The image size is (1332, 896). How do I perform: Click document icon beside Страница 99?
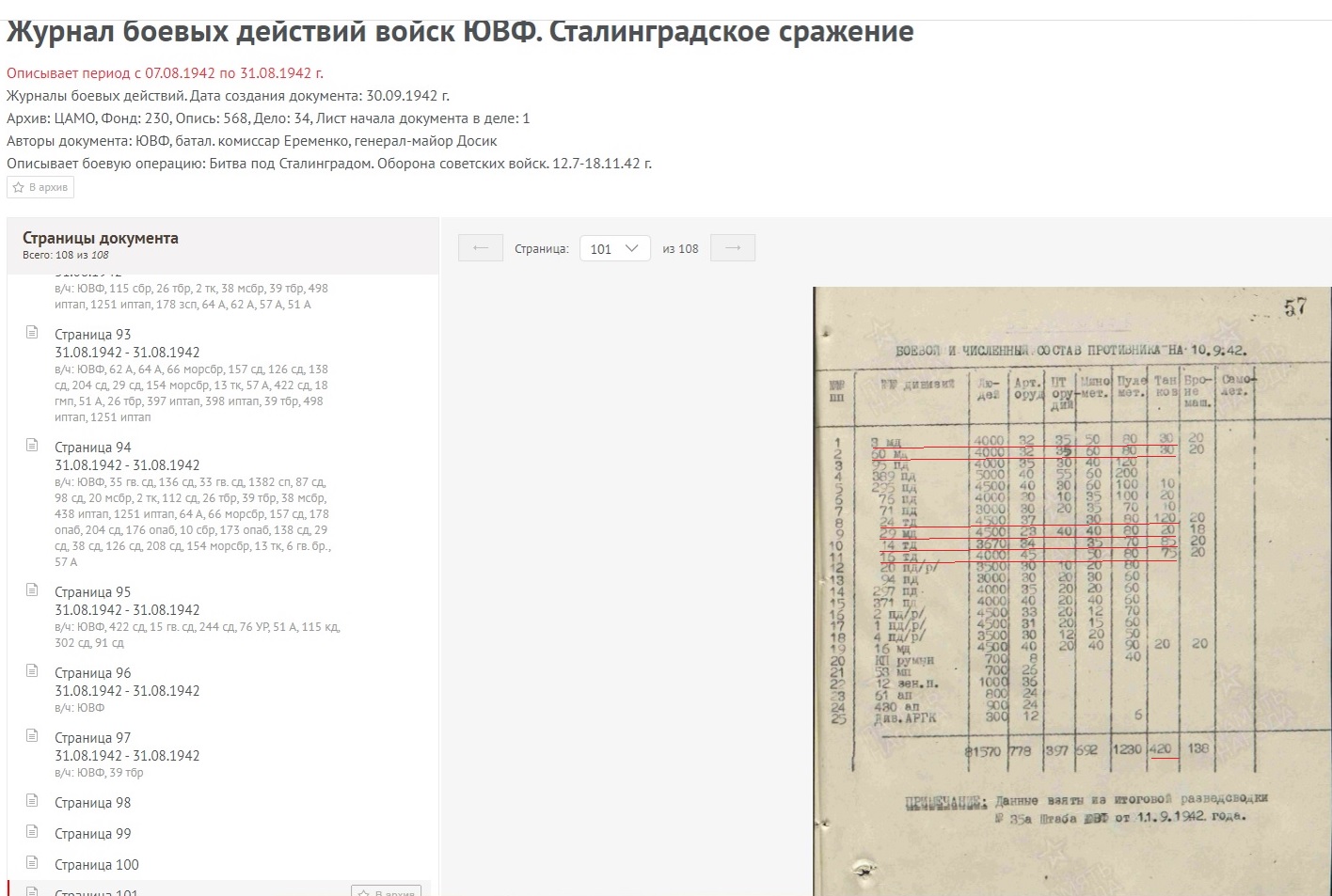point(32,831)
